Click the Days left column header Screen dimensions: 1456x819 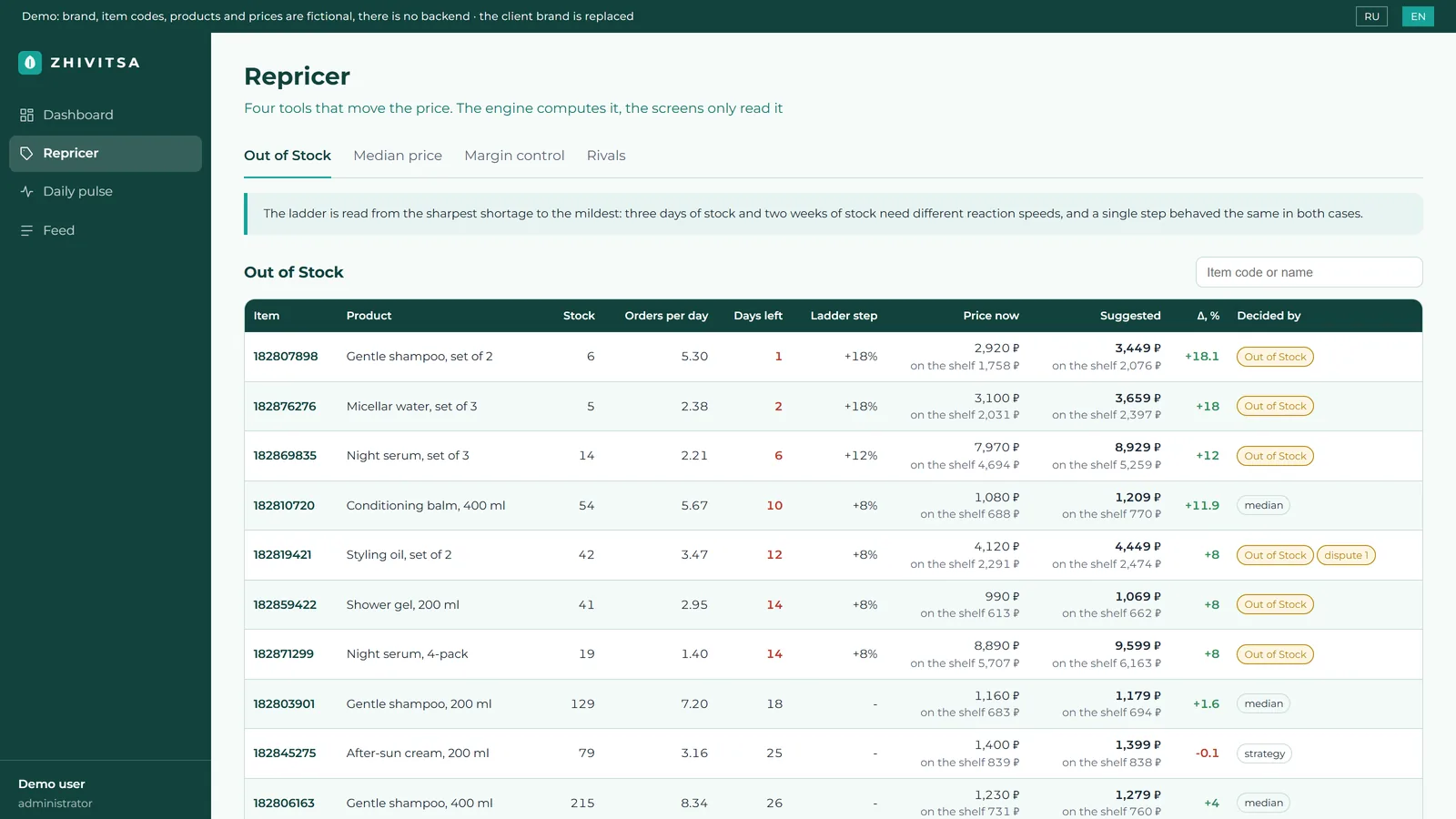[x=758, y=316]
